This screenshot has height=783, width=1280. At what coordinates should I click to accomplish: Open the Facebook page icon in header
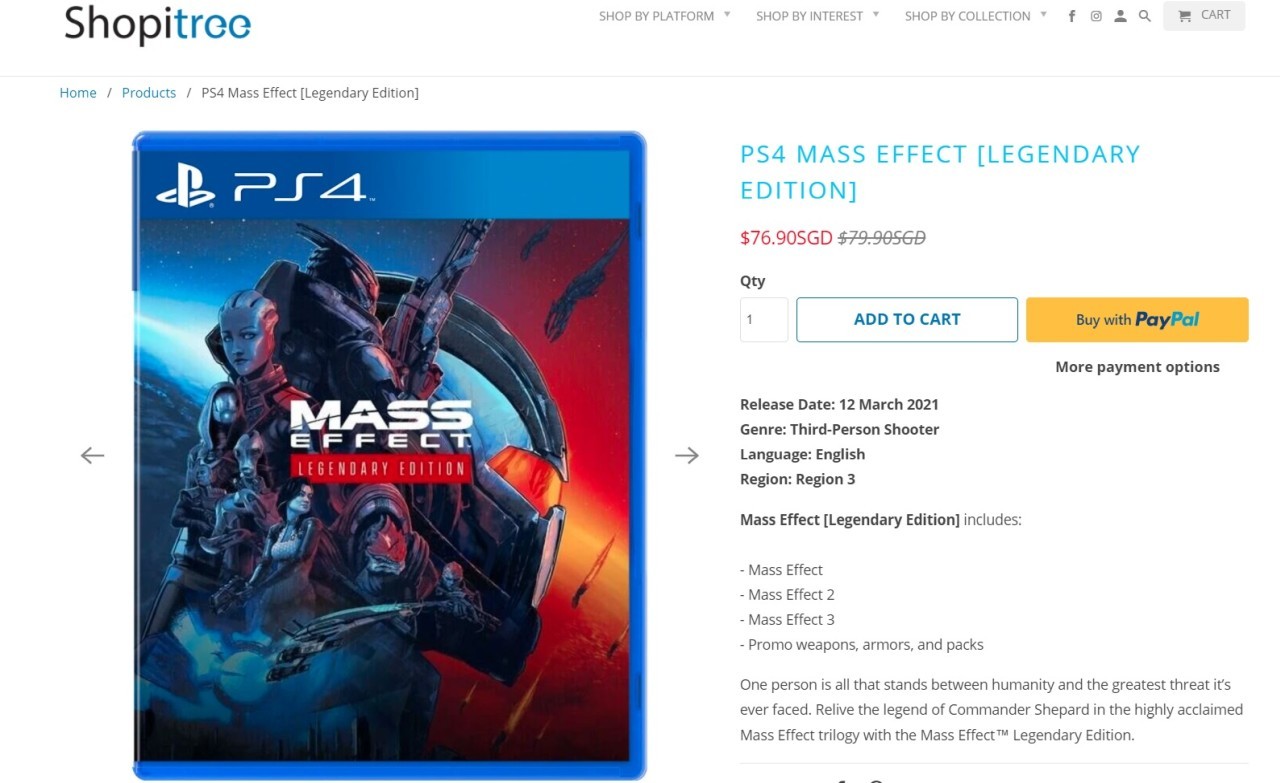pyautogui.click(x=1072, y=16)
